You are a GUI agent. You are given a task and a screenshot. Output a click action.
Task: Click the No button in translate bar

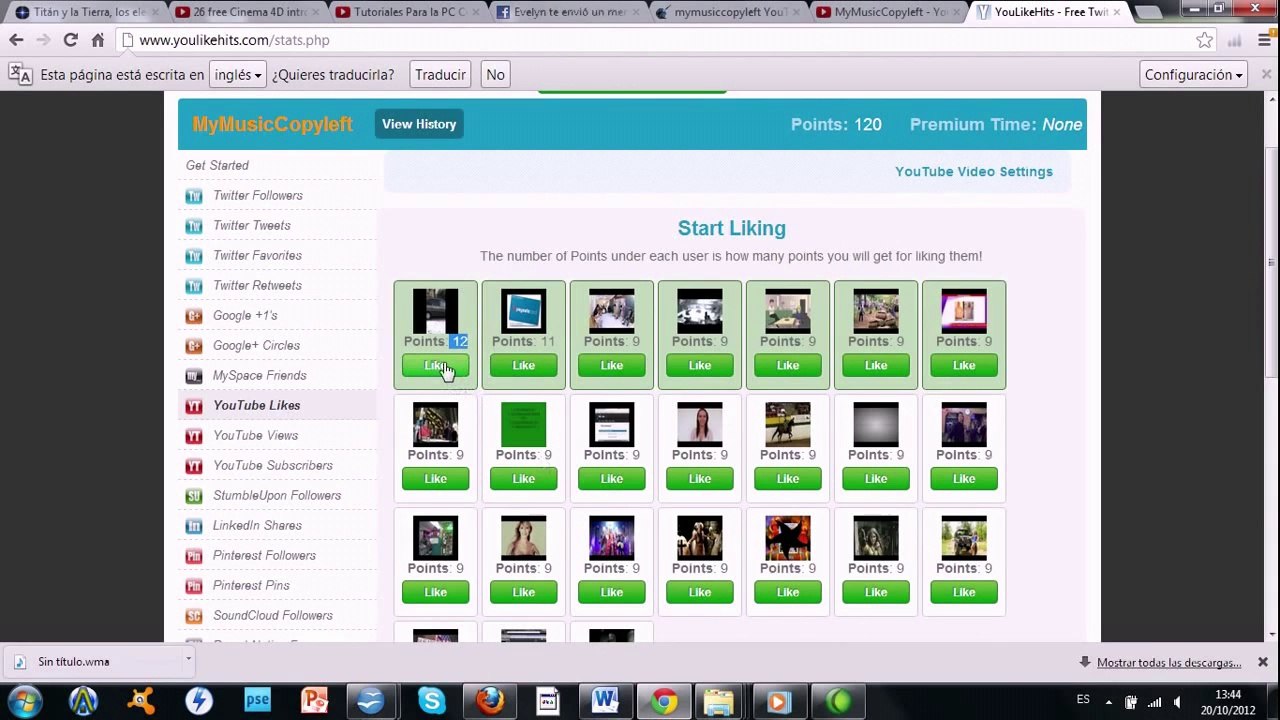(x=495, y=75)
